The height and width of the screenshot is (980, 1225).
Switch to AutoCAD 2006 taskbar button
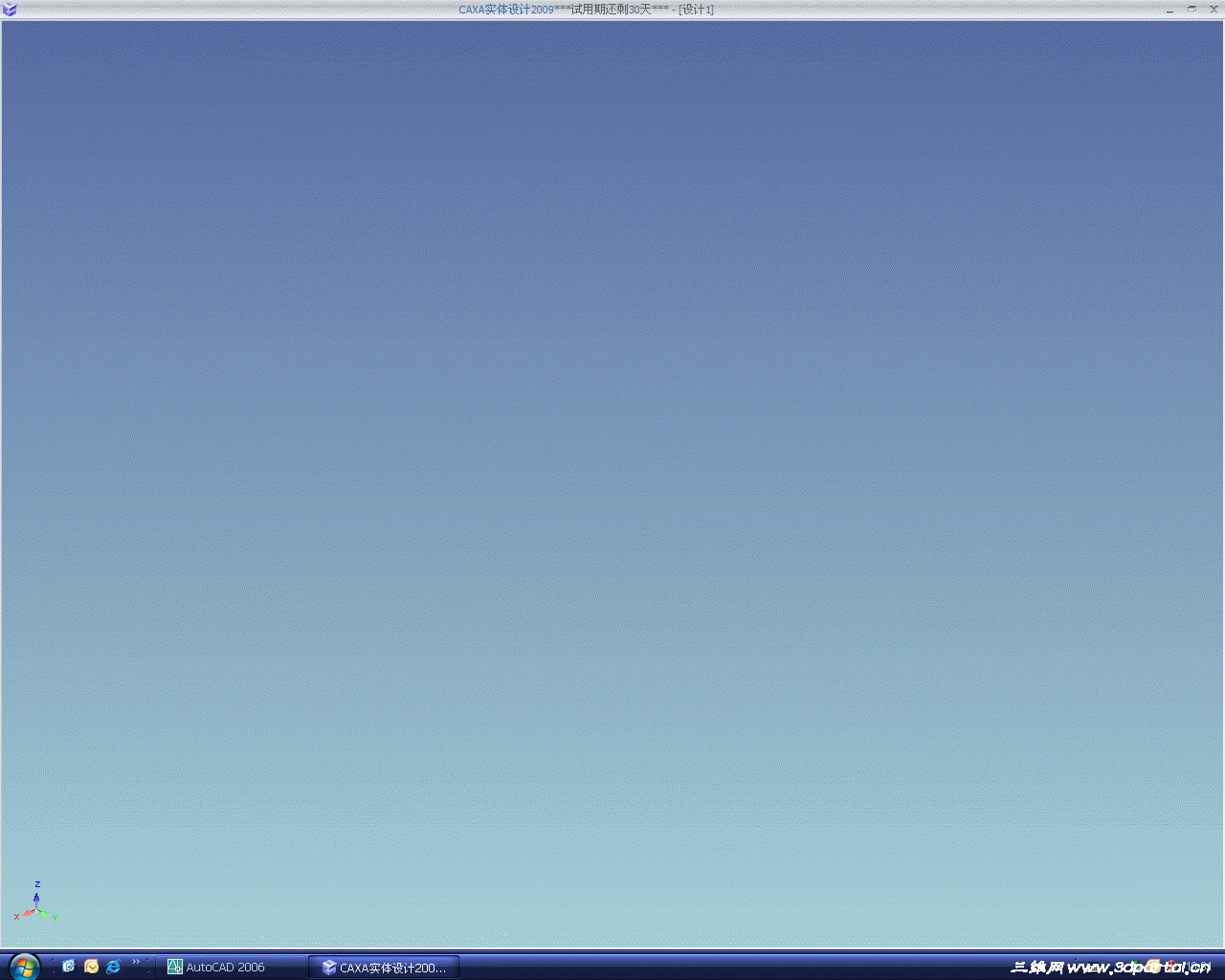pyautogui.click(x=230, y=968)
